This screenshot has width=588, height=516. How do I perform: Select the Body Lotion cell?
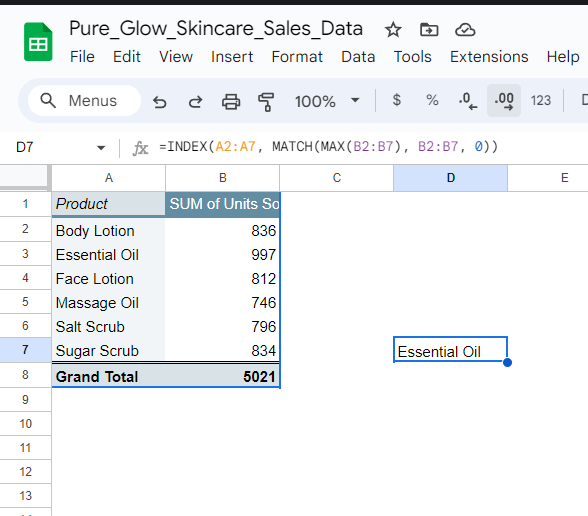108,231
